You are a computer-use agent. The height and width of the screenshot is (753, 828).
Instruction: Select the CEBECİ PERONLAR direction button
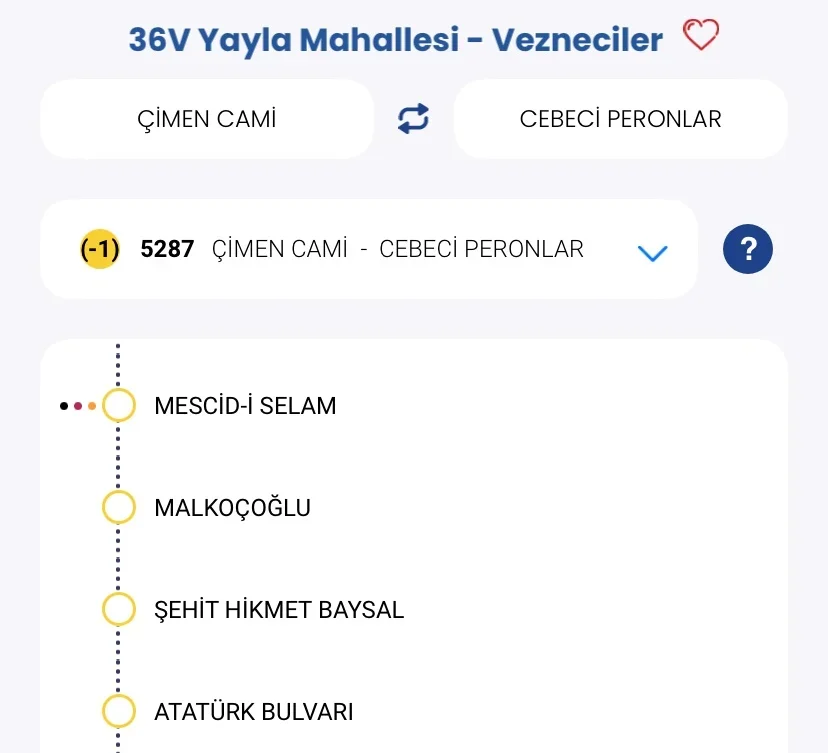point(620,119)
